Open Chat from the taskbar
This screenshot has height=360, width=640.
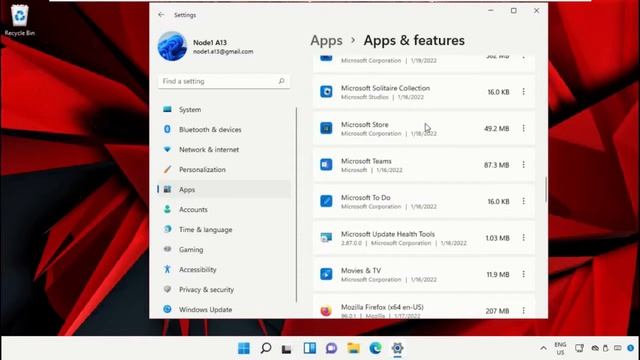(x=331, y=348)
